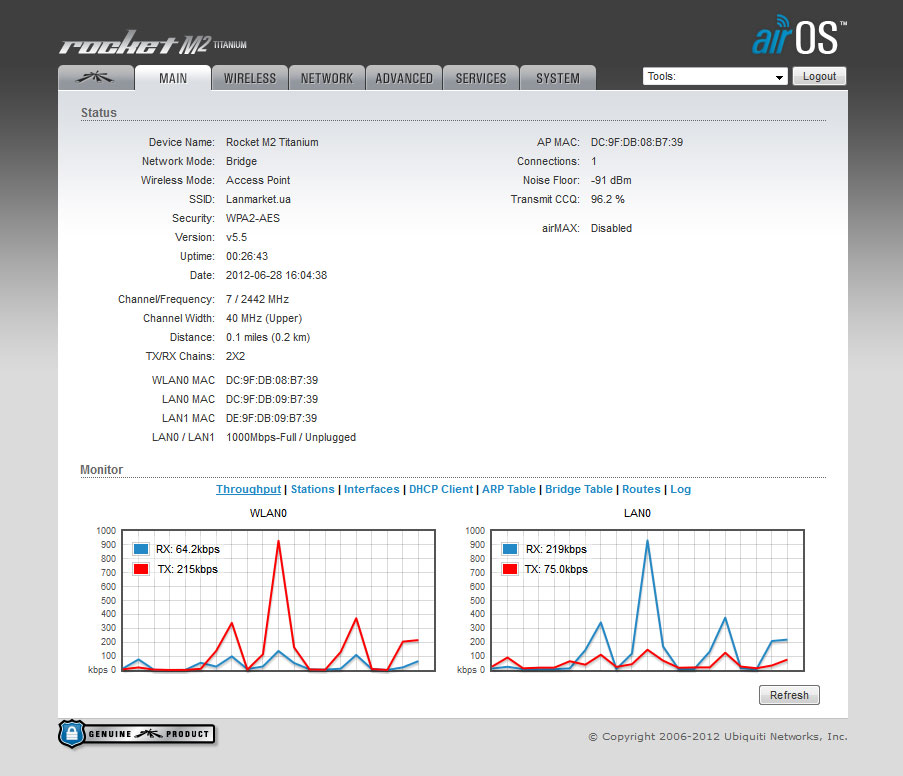Click the Logout button
The height and width of the screenshot is (776, 903).
(x=819, y=75)
